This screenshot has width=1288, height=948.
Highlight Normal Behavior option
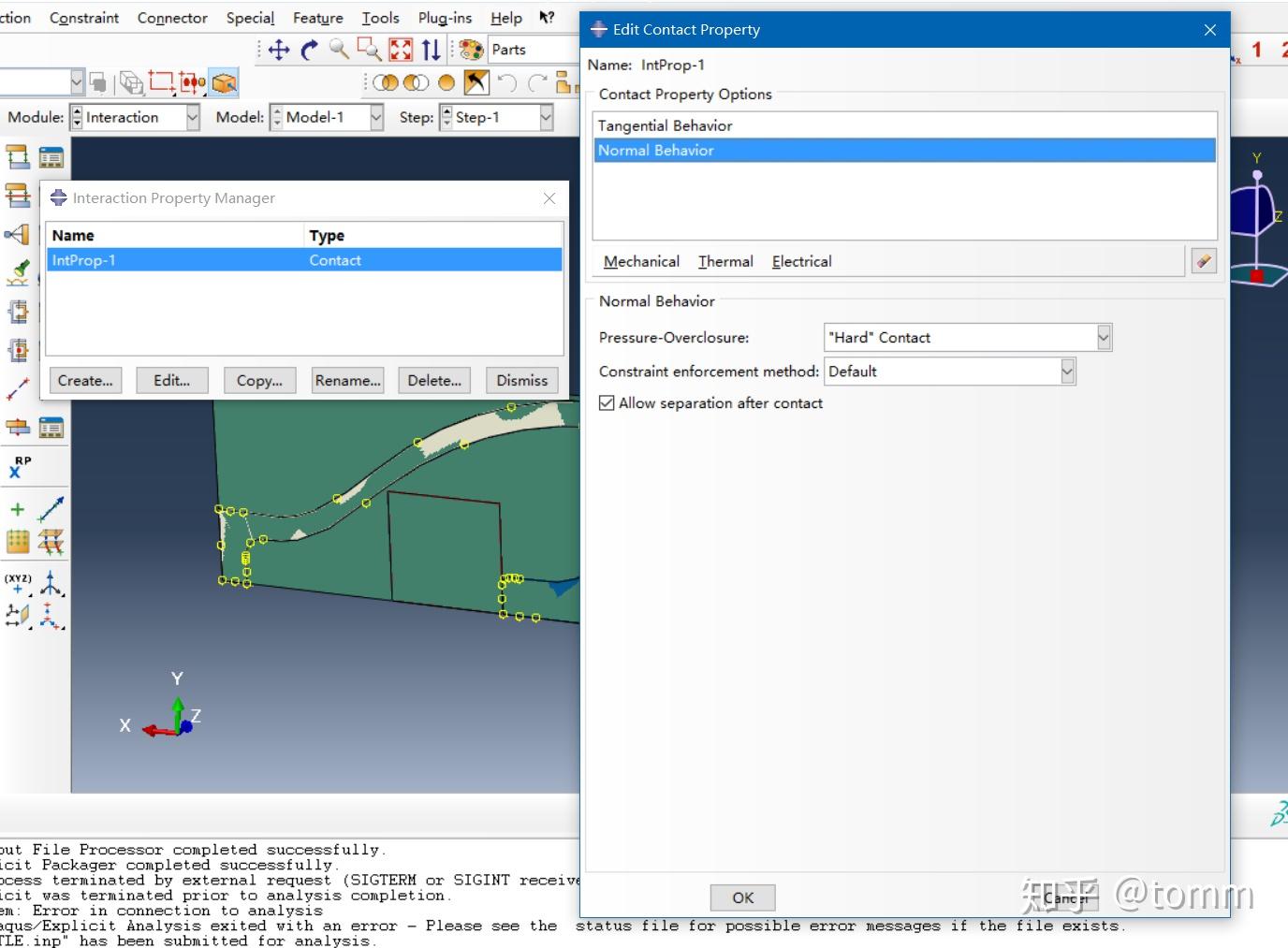pyautogui.click(x=655, y=150)
